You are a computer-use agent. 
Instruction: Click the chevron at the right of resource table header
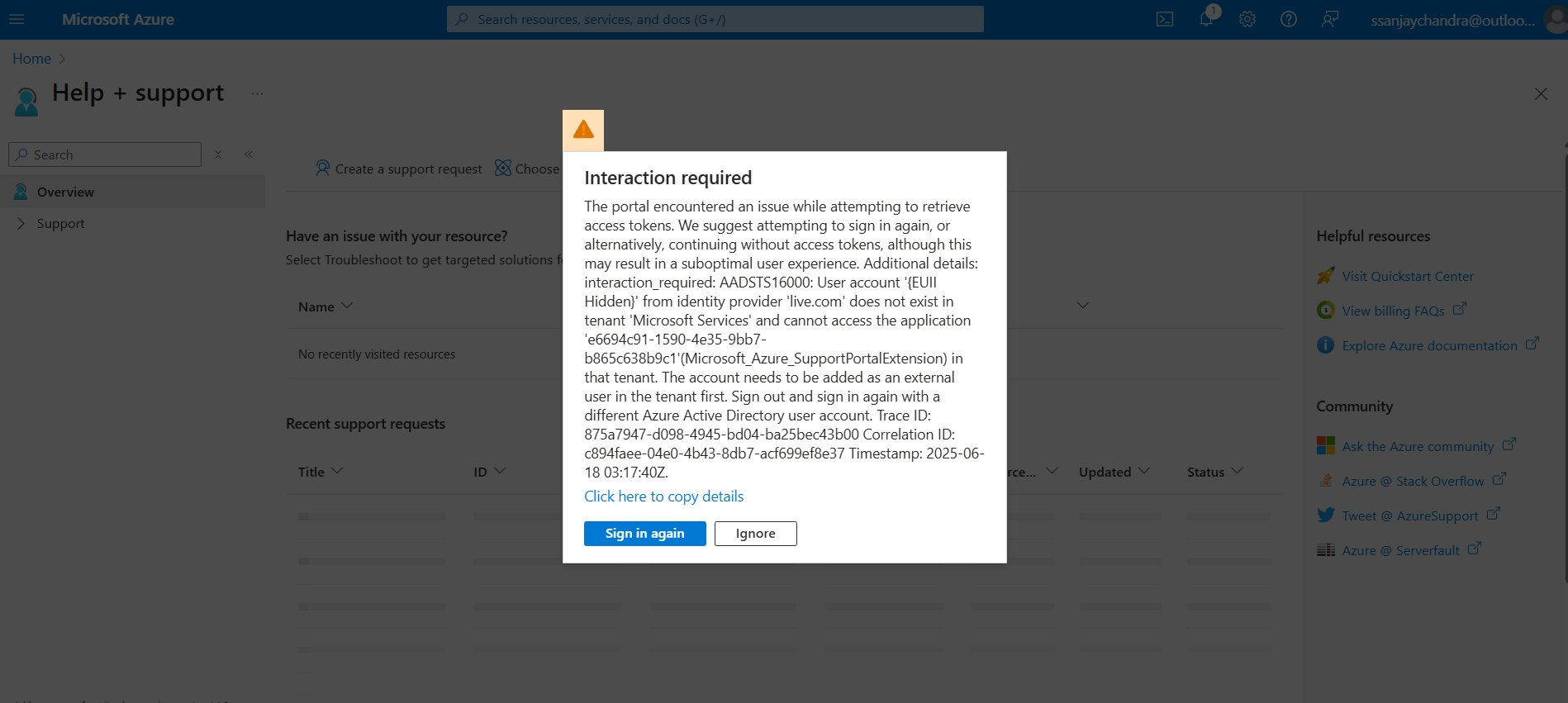(1083, 306)
